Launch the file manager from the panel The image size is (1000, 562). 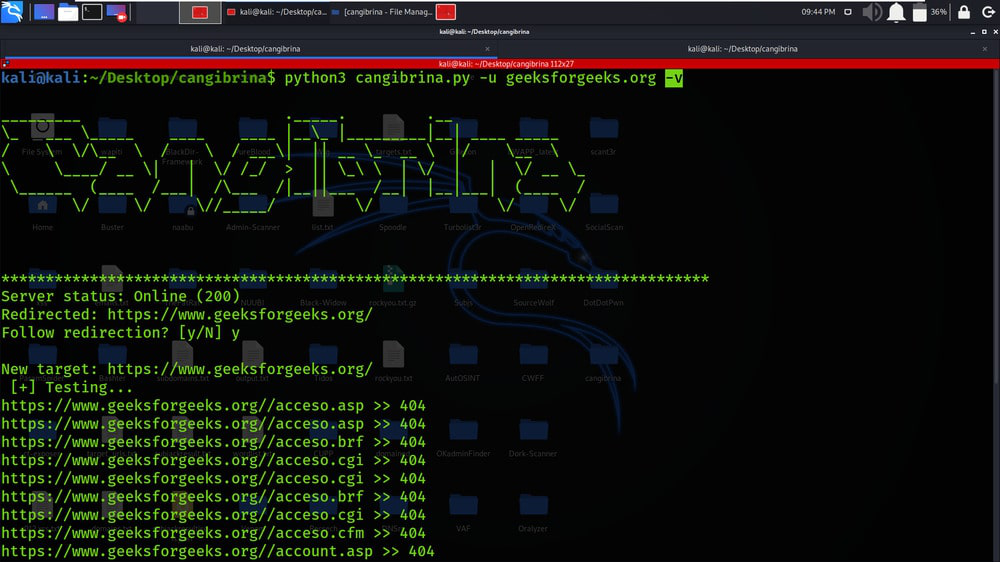(x=68, y=12)
